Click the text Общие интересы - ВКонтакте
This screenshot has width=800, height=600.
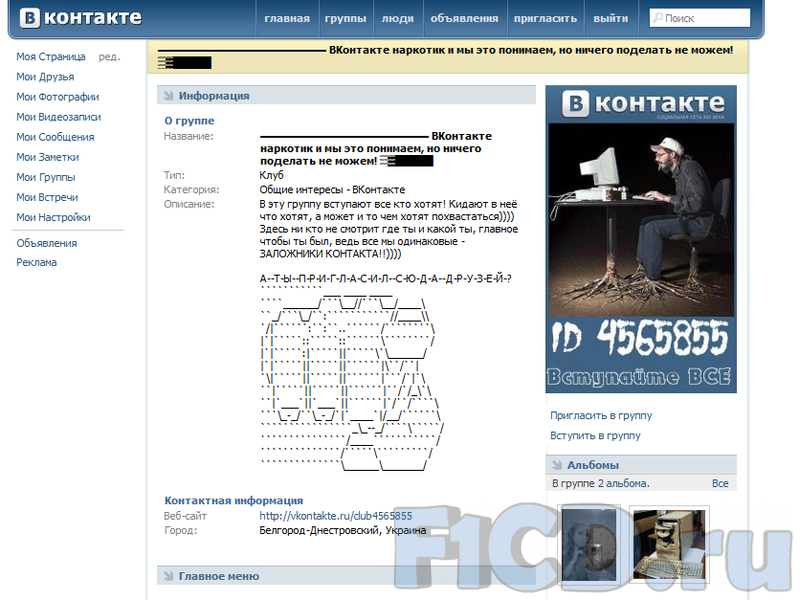[x=332, y=190]
